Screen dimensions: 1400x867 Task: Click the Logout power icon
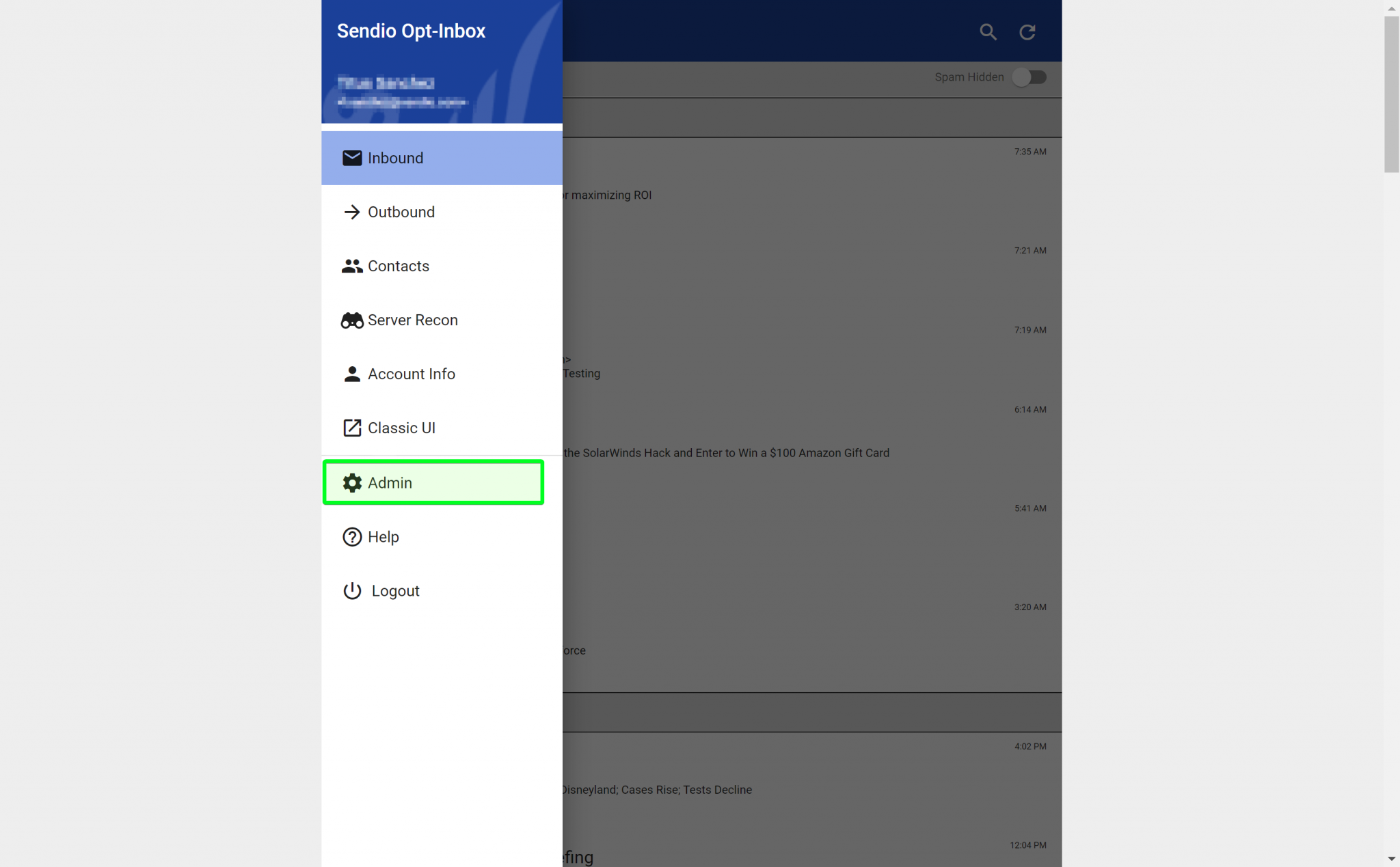pos(351,591)
